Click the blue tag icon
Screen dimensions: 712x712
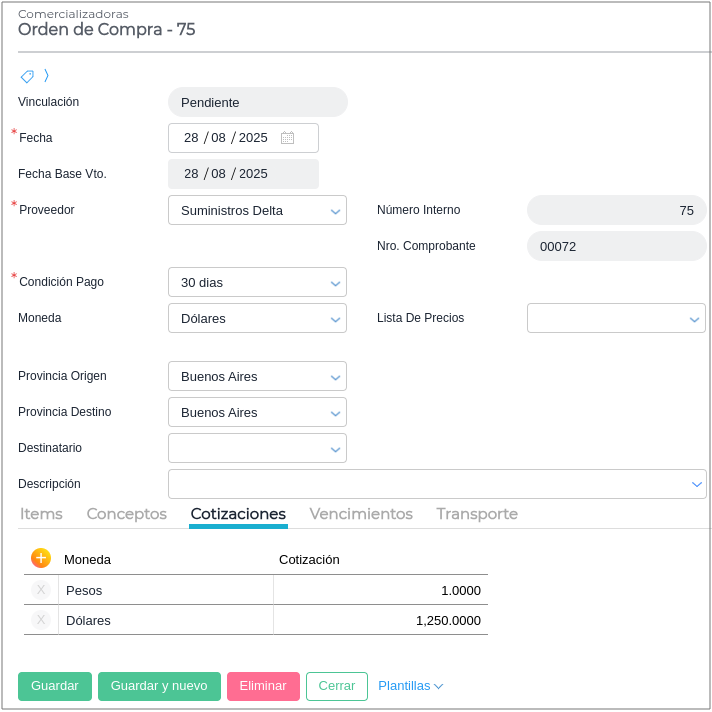(27, 76)
